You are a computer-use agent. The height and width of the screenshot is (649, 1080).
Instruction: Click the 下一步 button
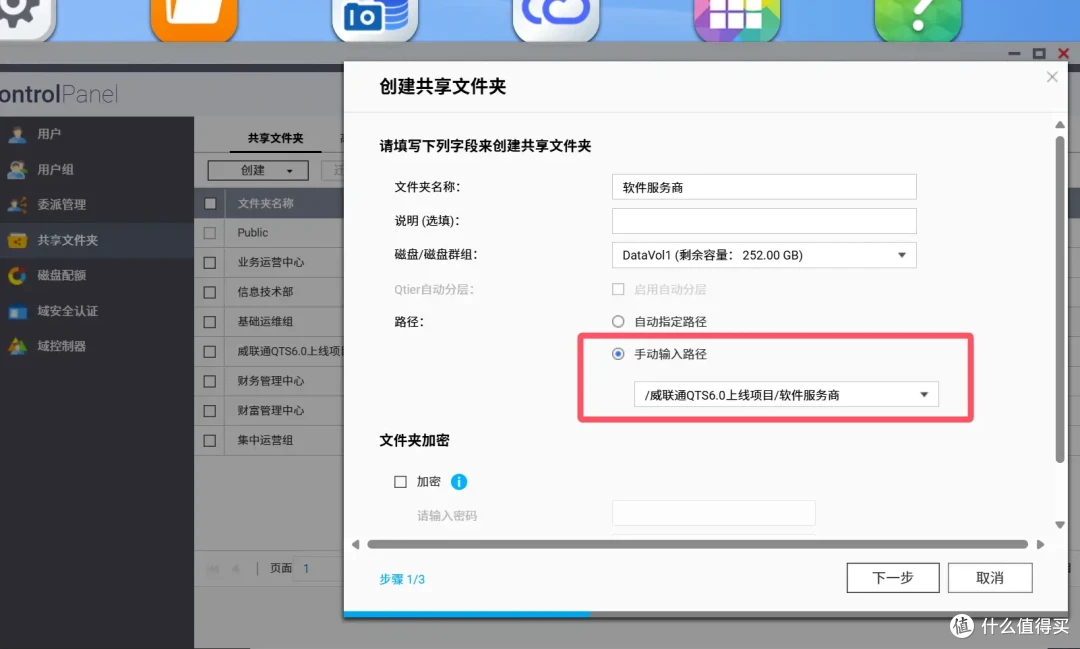(893, 577)
